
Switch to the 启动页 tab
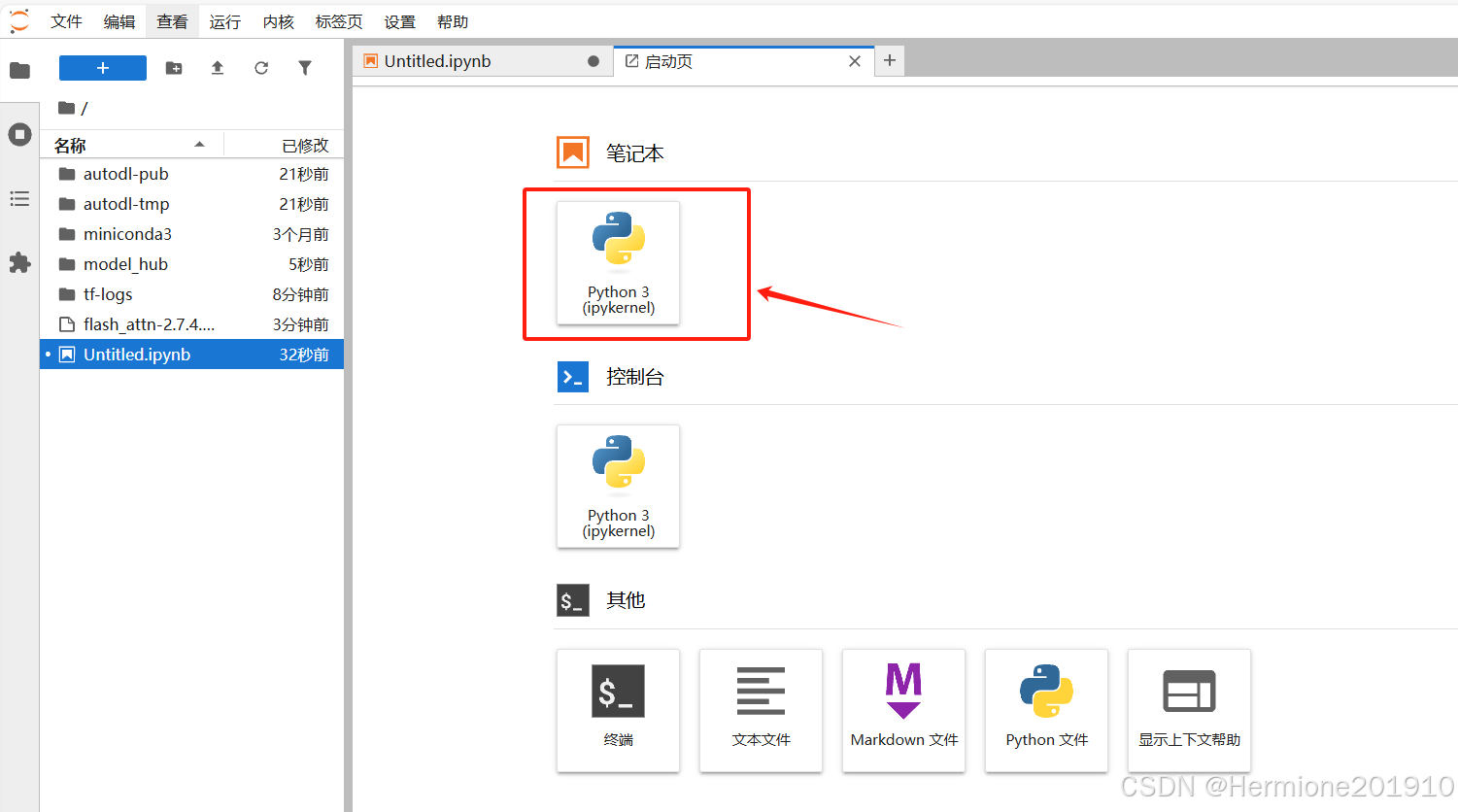[744, 61]
